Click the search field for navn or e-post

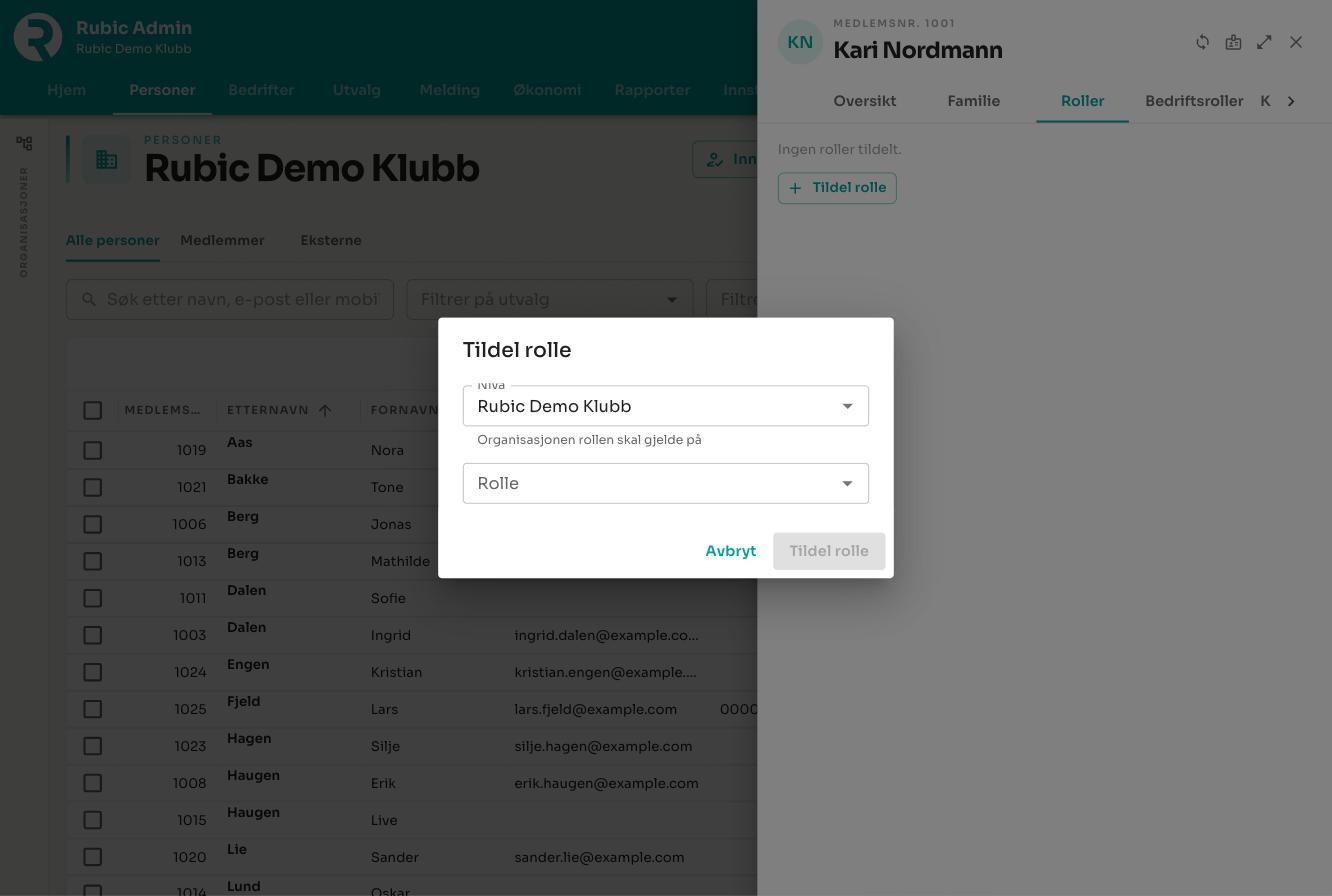click(x=230, y=299)
